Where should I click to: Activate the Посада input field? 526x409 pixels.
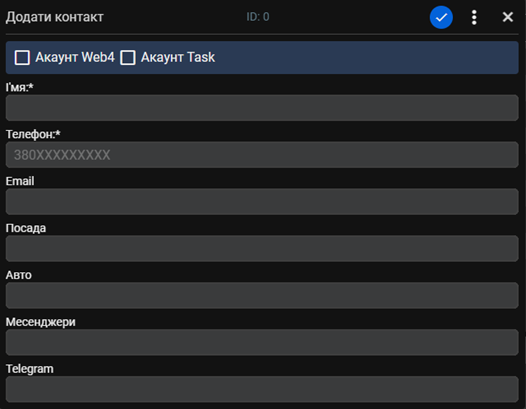pos(262,249)
